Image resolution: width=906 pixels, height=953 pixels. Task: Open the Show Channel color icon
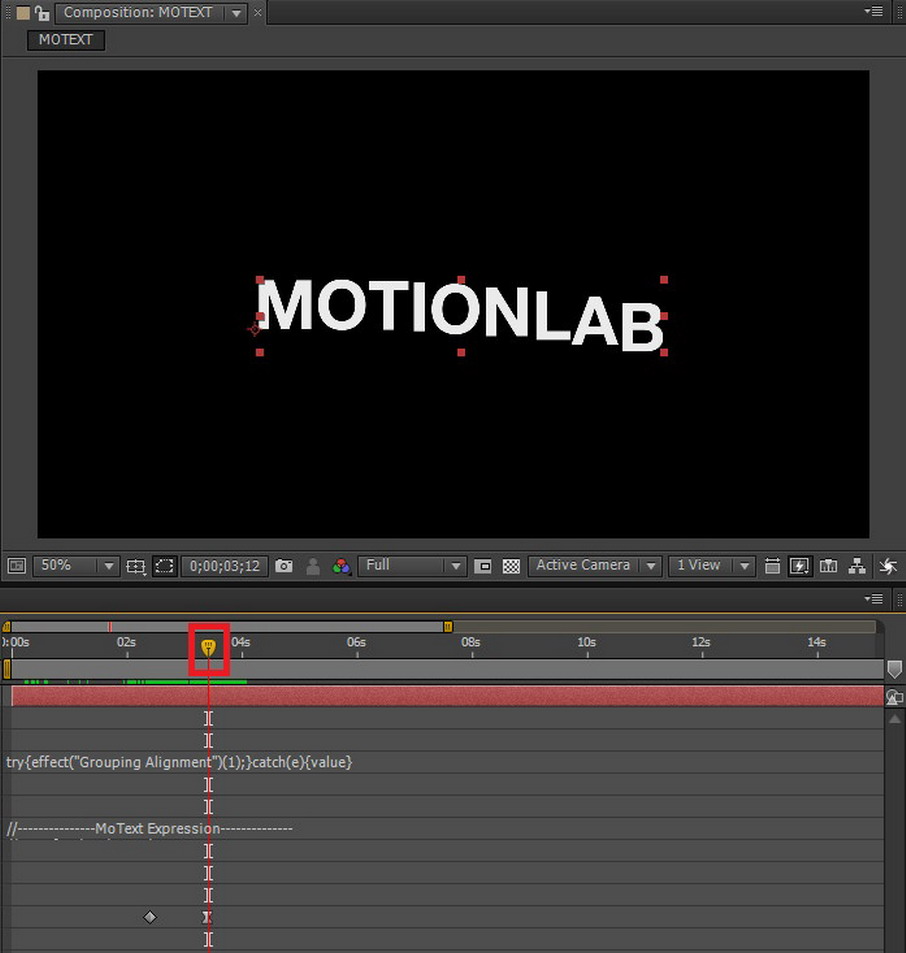pos(341,566)
